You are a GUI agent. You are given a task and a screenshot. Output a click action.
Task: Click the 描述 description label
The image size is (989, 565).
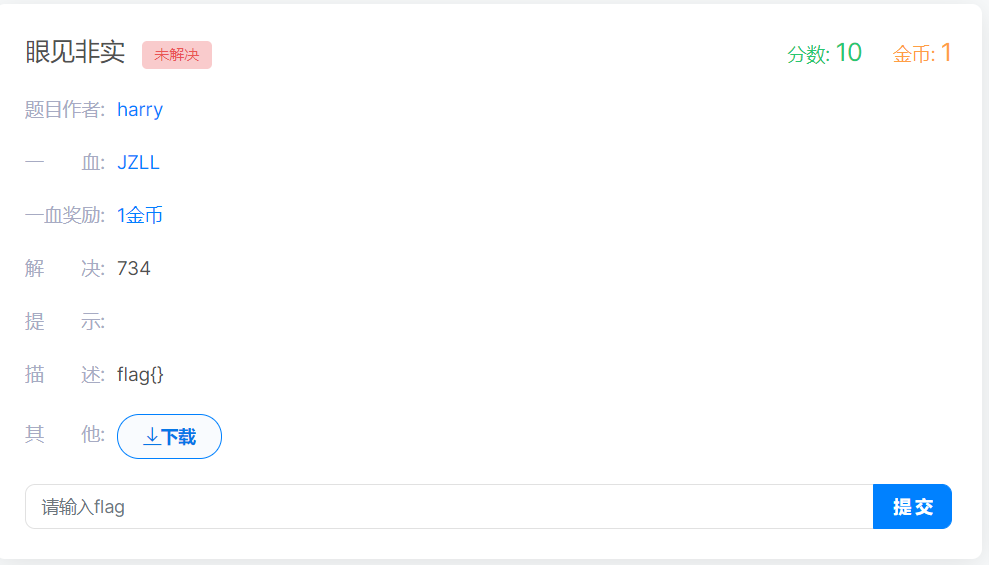65,375
